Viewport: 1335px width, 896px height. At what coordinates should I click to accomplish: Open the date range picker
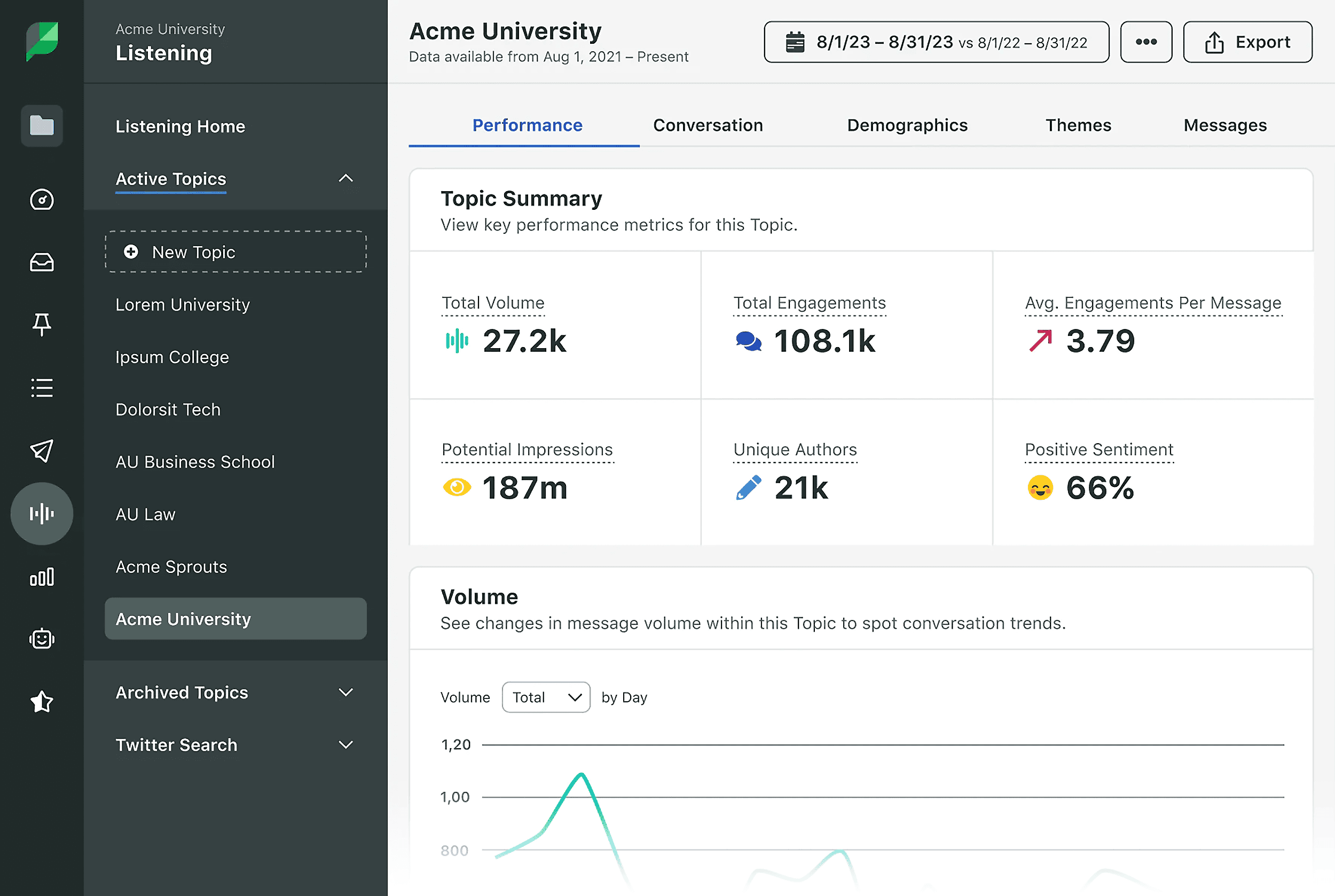pos(936,42)
